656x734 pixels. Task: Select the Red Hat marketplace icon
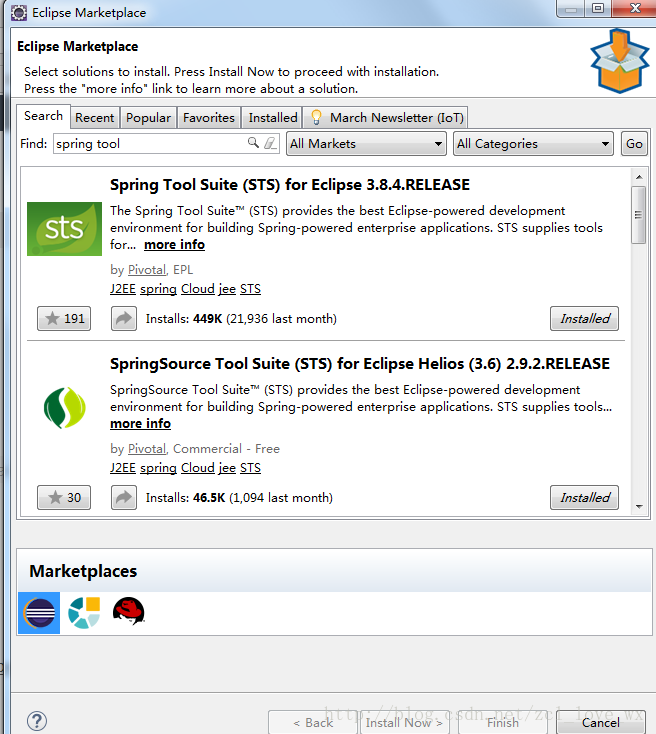pyautogui.click(x=129, y=611)
